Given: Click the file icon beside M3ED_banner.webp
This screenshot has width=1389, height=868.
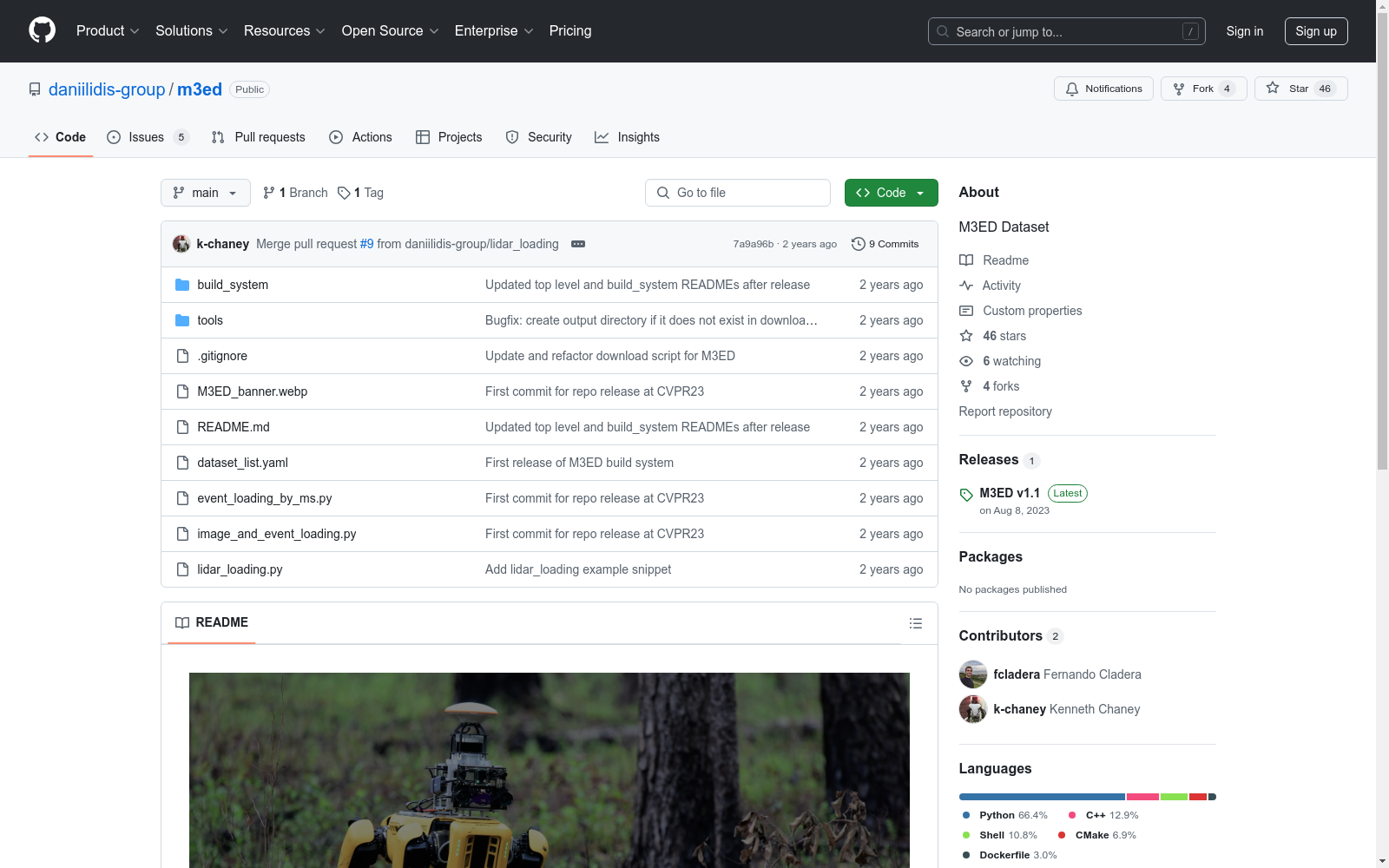Looking at the screenshot, I should (x=182, y=391).
